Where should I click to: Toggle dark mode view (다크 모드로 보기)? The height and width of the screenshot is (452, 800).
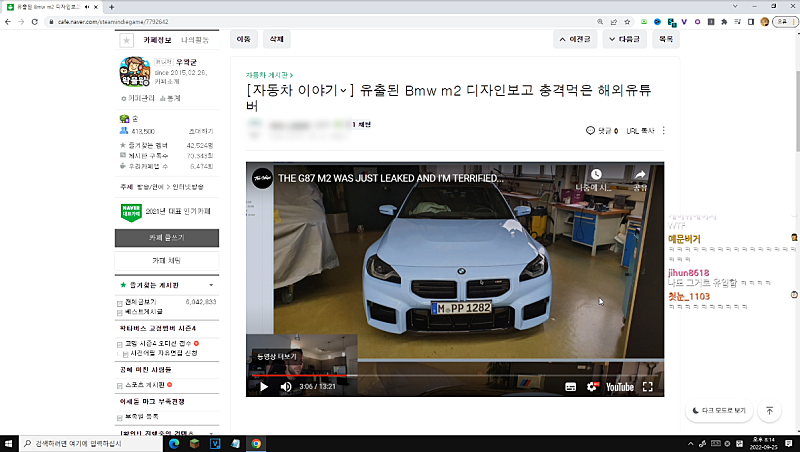719,411
